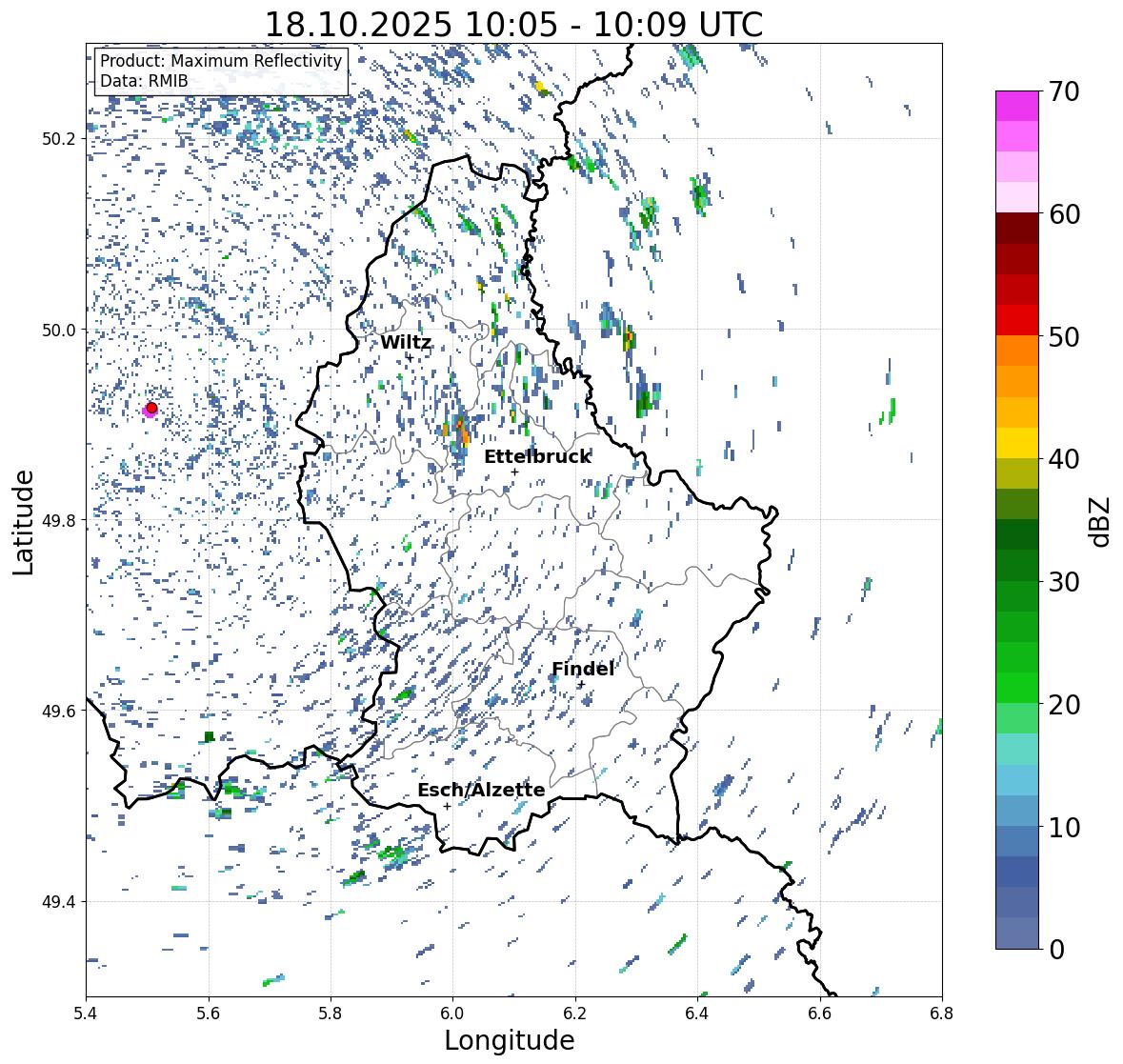The width and height of the screenshot is (1123, 1064).
Task: Click the yellow band just above 40 dBZ
Action: pyautogui.click(x=1017, y=443)
